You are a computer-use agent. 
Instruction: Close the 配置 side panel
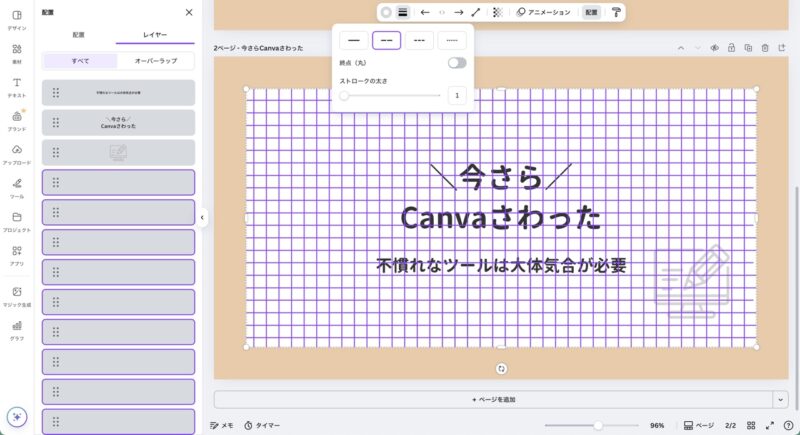[x=189, y=12]
